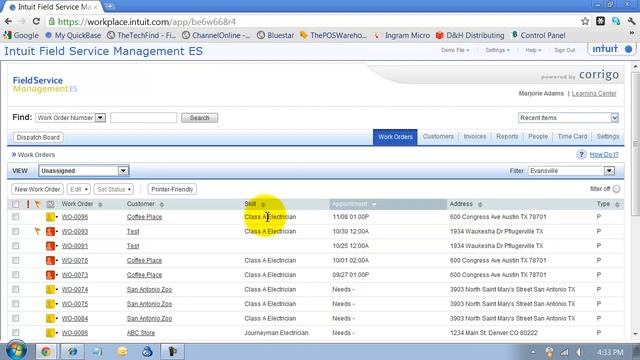The image size is (640, 360).
Task: Open status icon menu for WO-0074
Action: [51, 289]
